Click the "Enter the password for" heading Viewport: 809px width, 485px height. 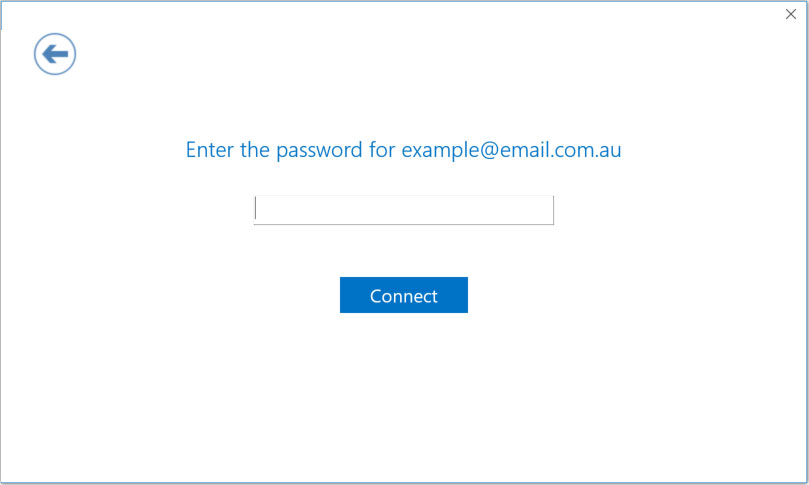coord(290,150)
